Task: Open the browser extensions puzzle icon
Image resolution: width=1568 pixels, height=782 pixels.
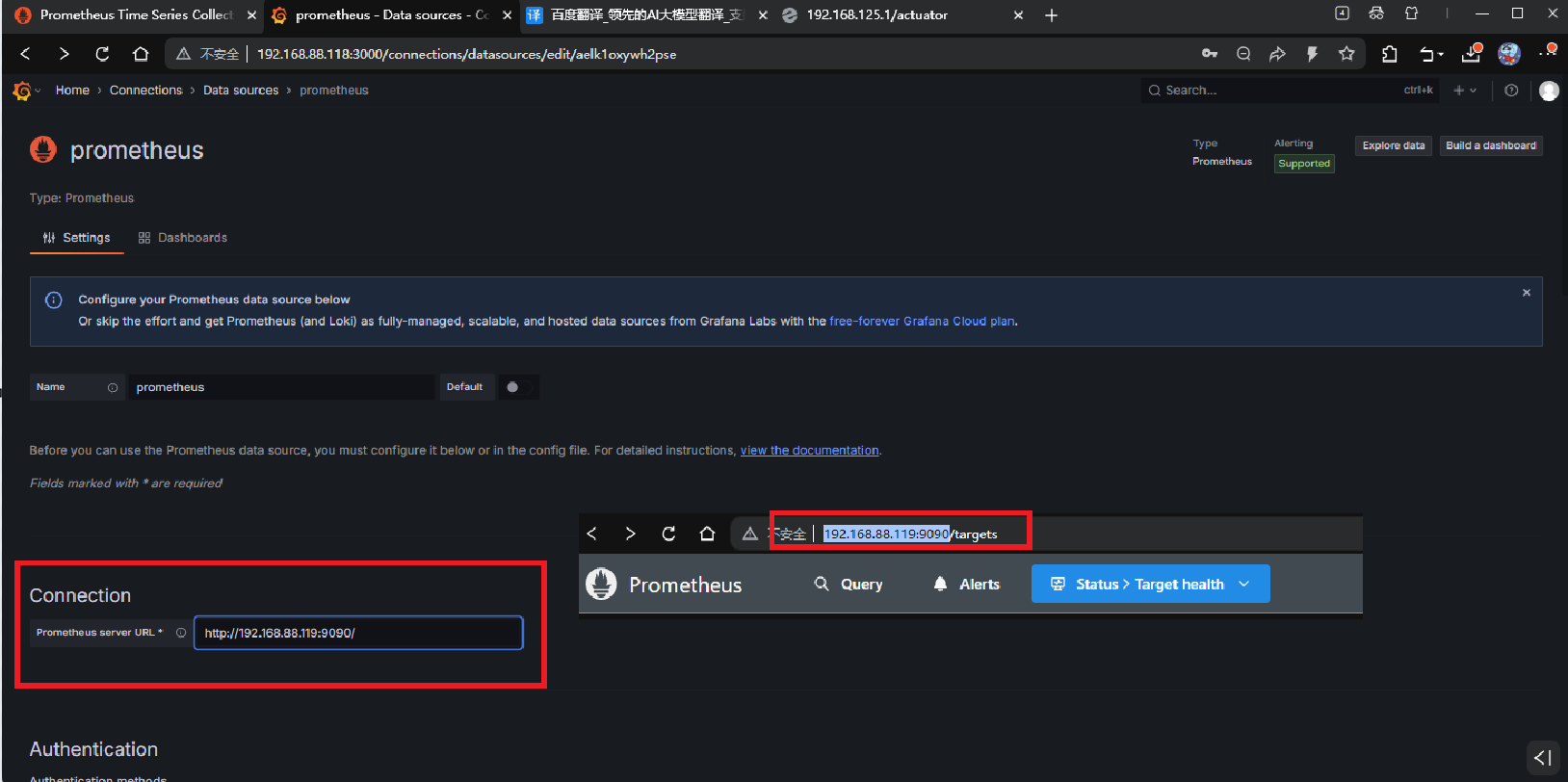Action: (1389, 54)
